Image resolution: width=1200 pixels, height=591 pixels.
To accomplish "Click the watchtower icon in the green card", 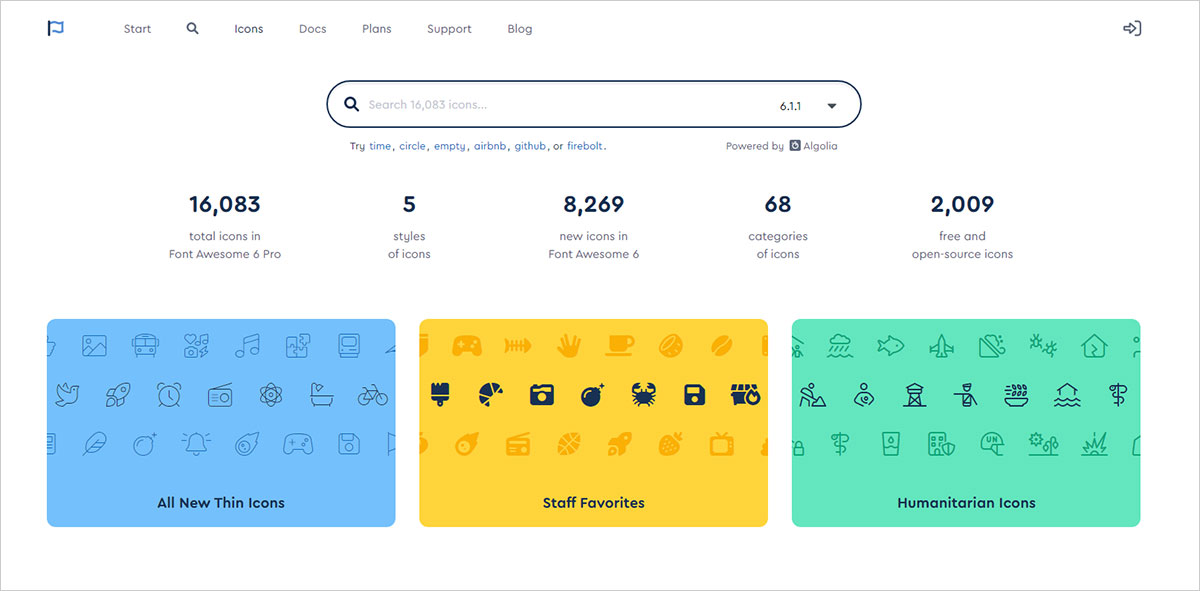I will (915, 395).
